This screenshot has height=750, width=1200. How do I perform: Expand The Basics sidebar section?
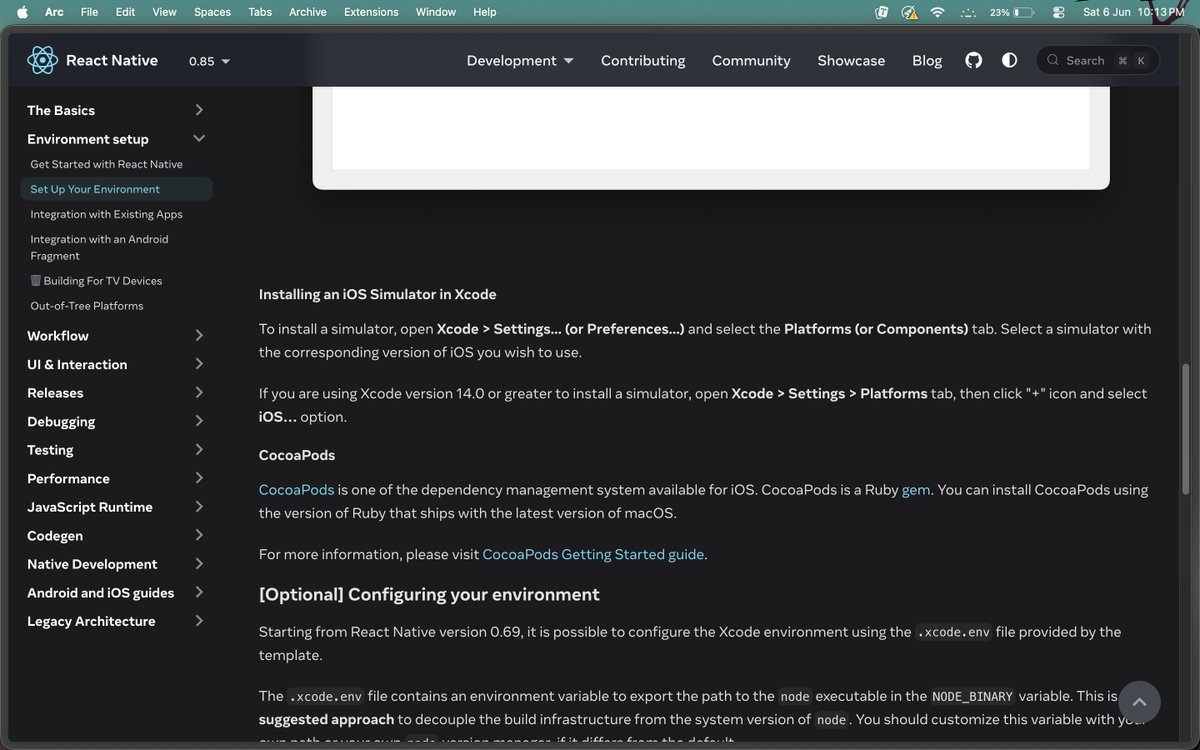(116, 110)
